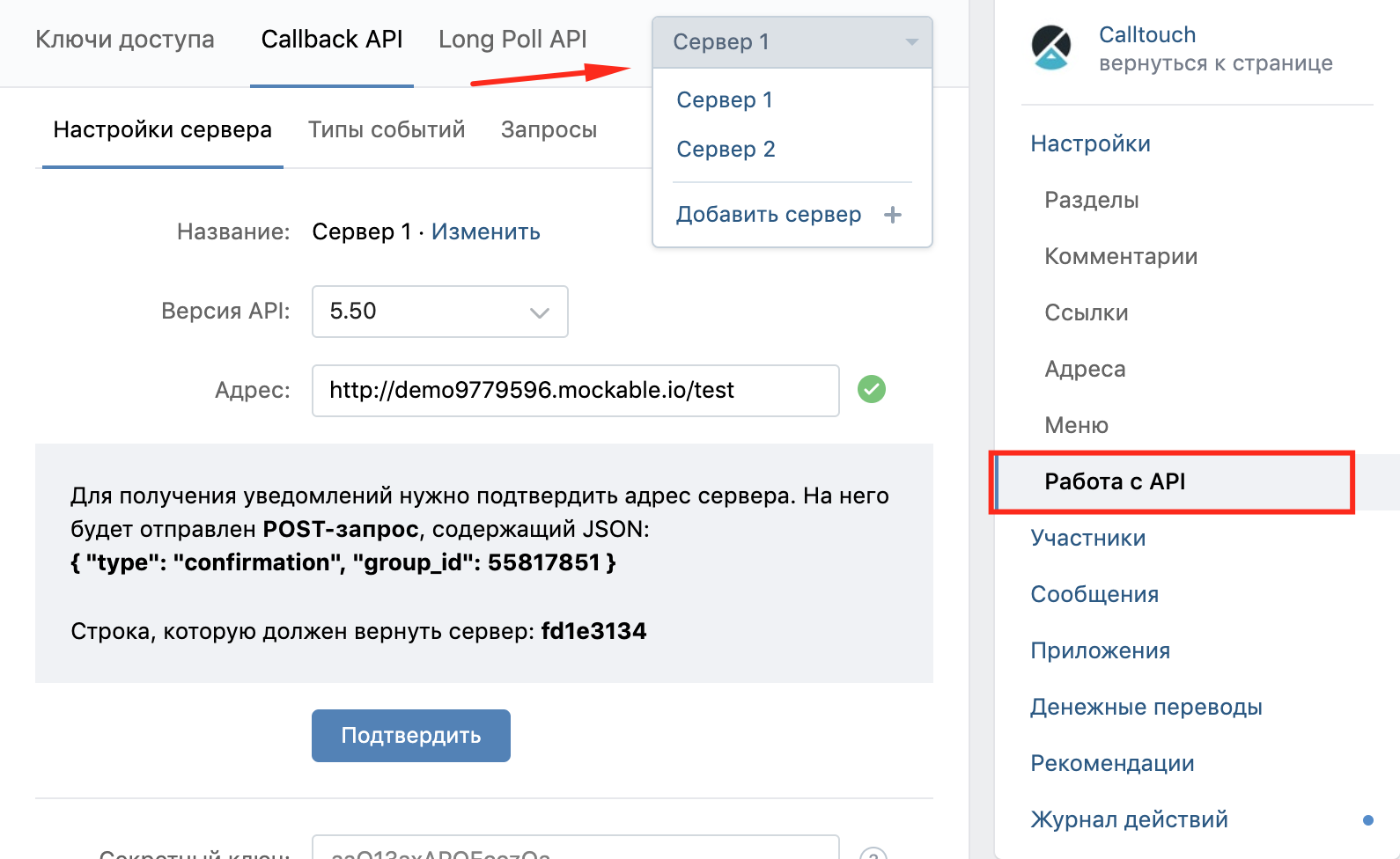
Task: Select the Настройки сервера subtab
Action: 162,130
